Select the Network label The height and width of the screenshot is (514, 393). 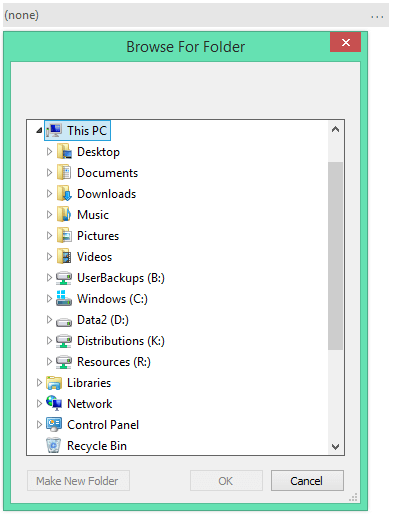click(90, 404)
